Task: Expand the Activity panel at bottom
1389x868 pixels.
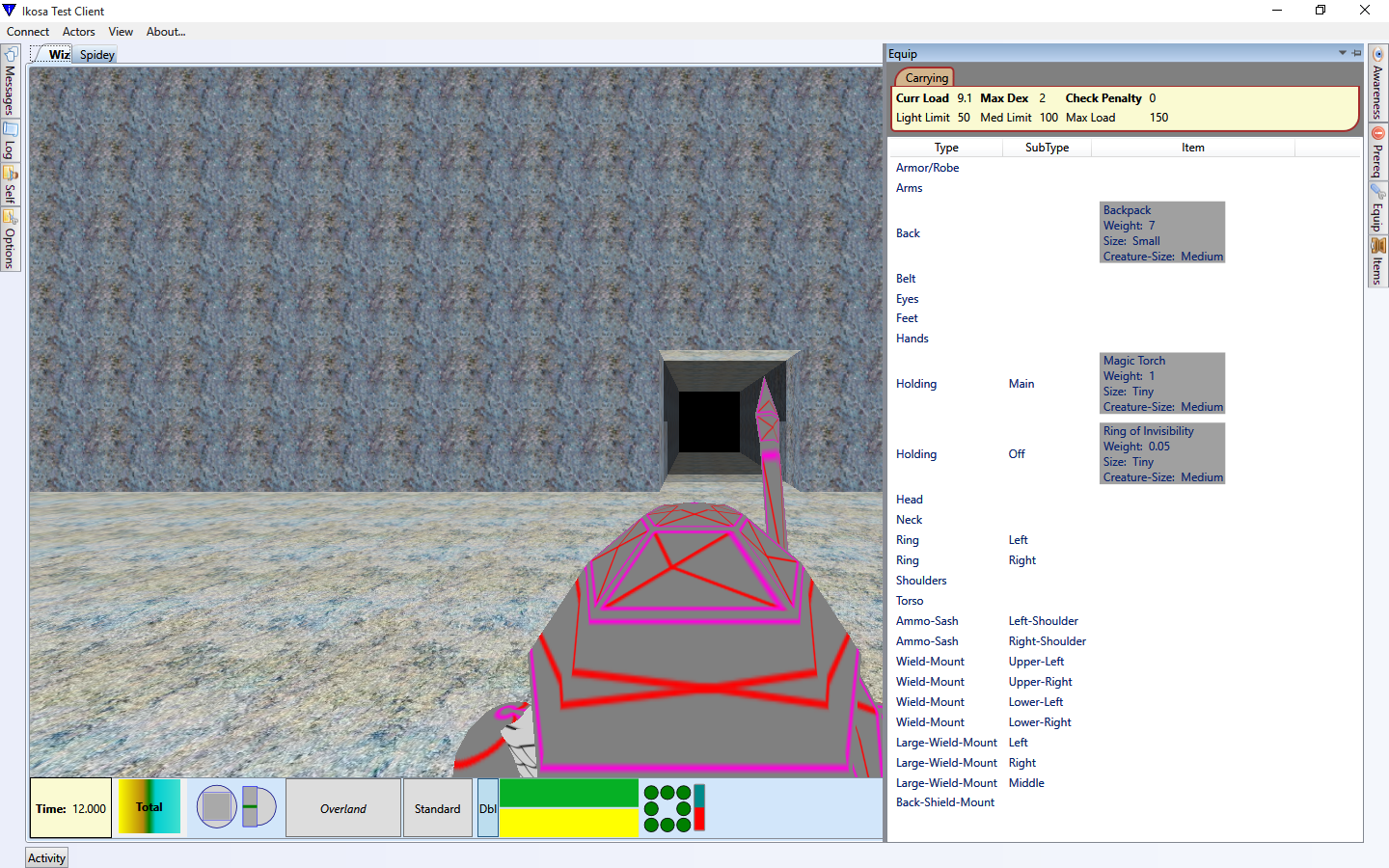Action: click(46, 858)
